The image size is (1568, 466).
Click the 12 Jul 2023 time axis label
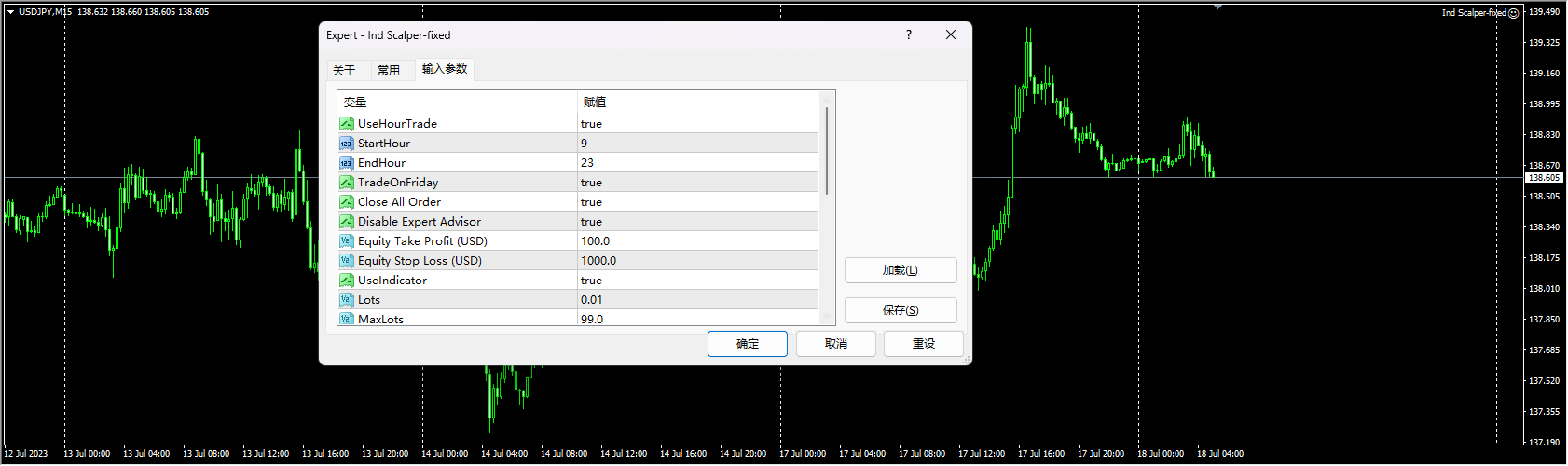(x=26, y=454)
